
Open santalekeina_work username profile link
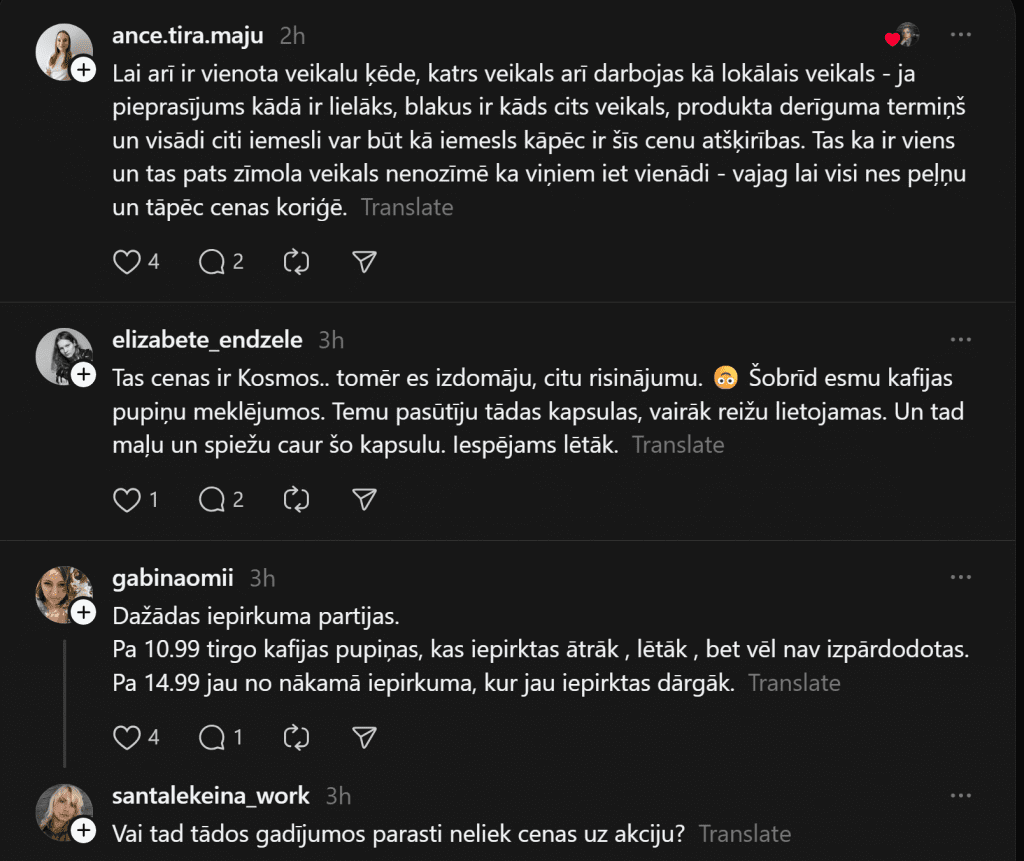coord(211,796)
